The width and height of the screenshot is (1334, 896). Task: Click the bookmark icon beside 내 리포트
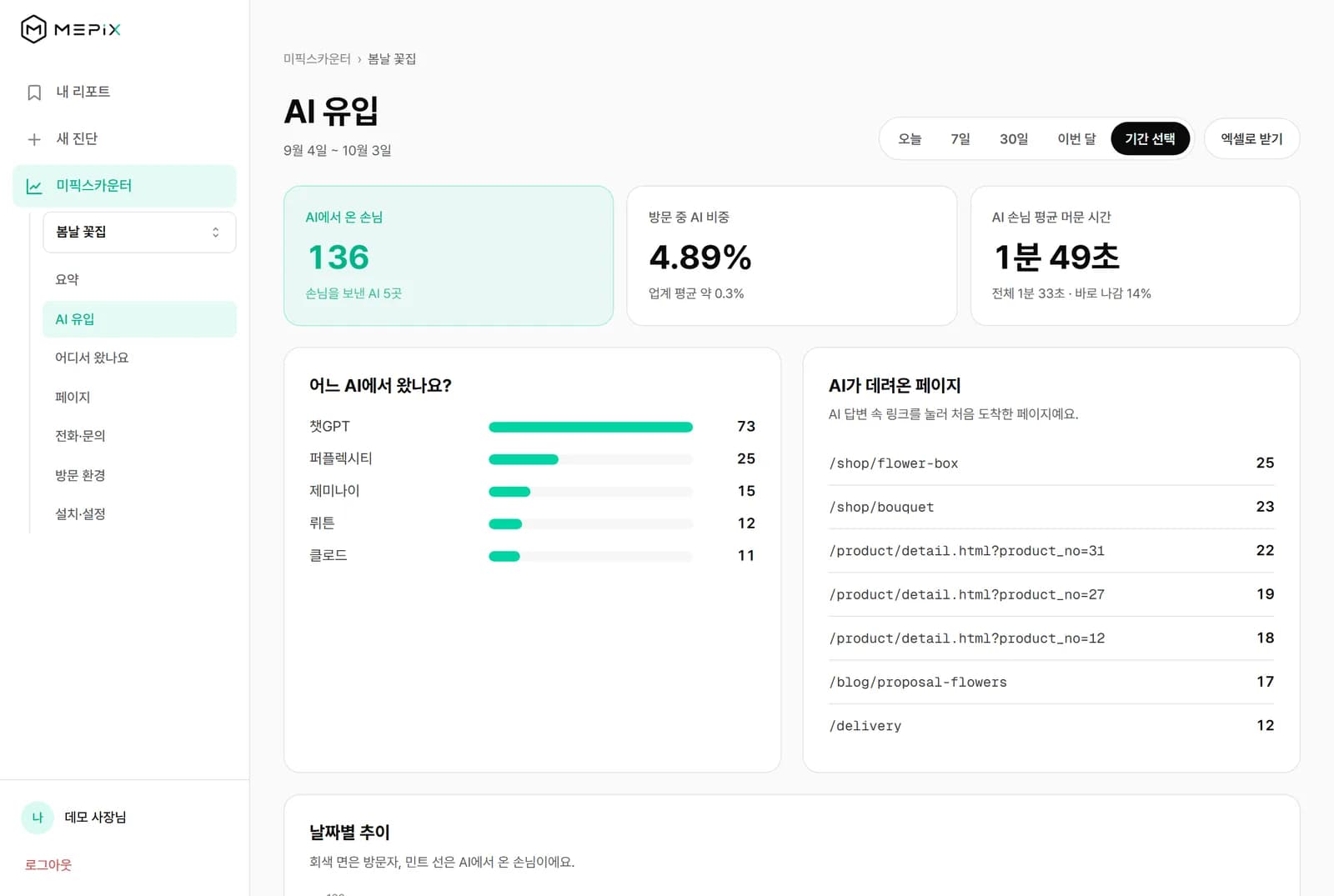(34, 93)
